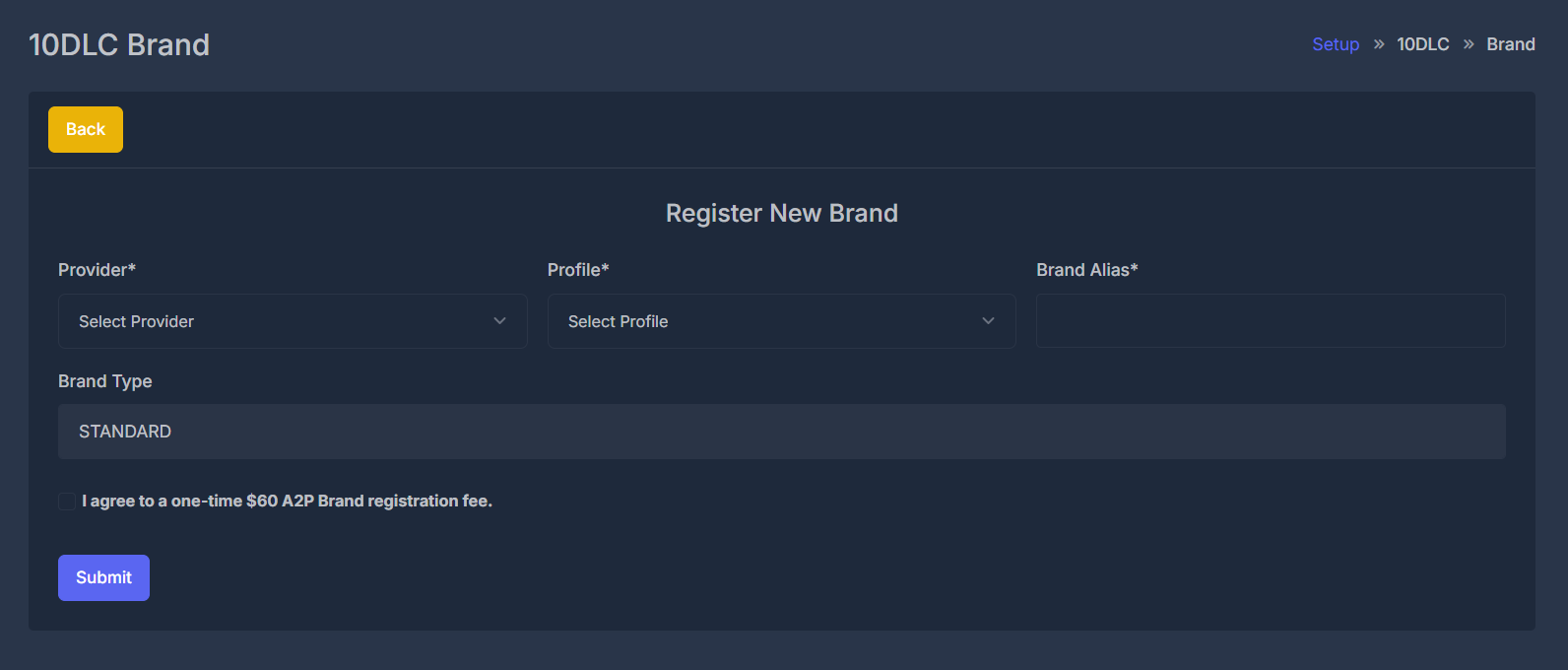Screen dimensions: 1568x670
Task: Click the Register New Brand heading
Action: tap(781, 212)
